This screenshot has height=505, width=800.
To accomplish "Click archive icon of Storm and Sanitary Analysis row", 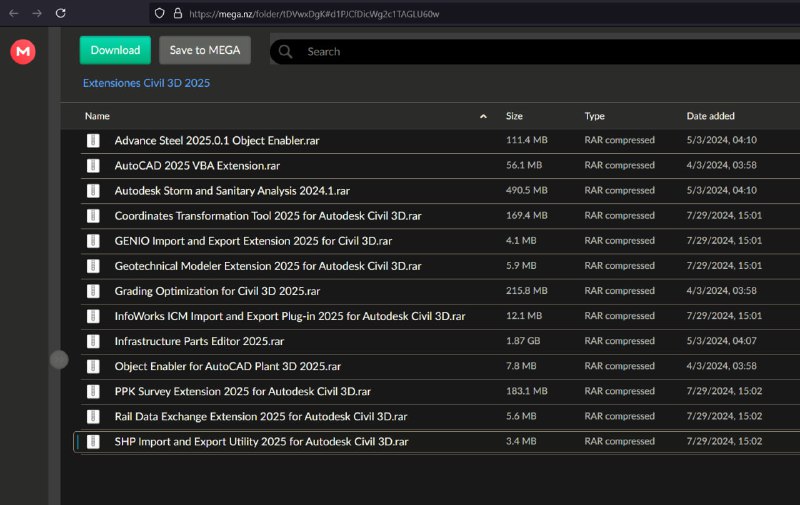I will click(93, 190).
